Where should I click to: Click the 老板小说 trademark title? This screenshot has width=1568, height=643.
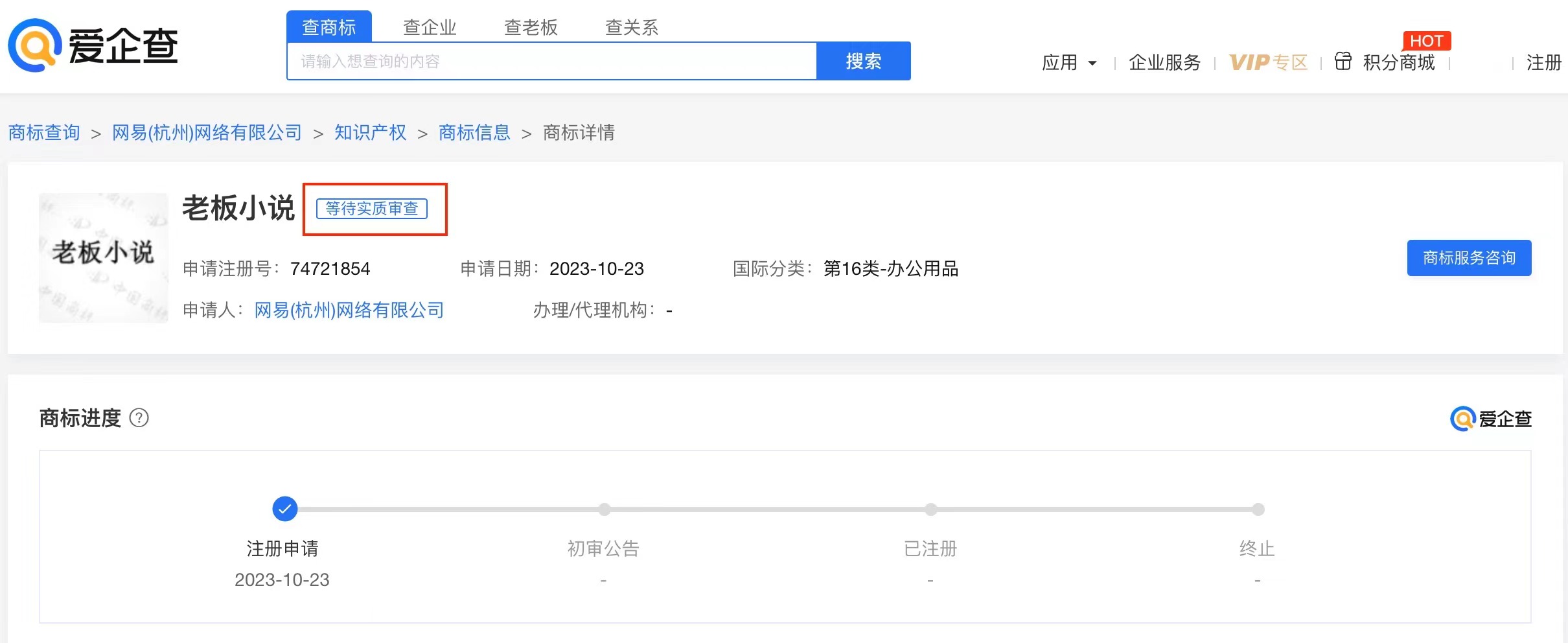[238, 208]
